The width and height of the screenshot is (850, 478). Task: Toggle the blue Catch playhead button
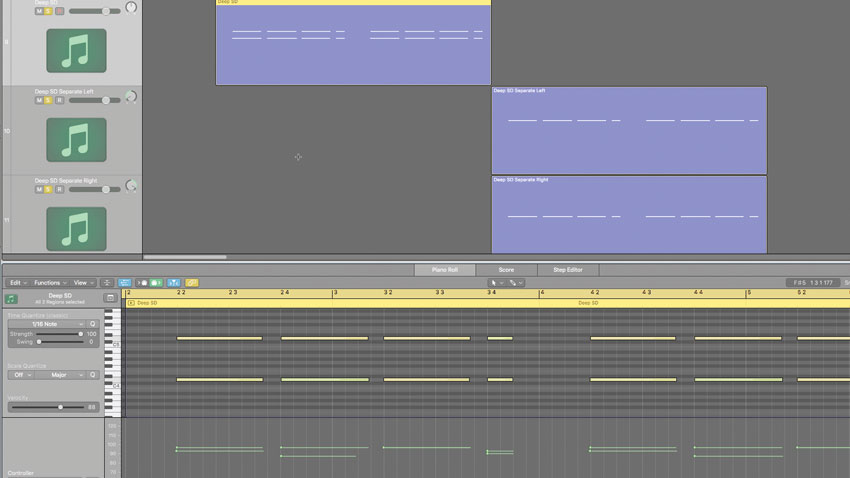click(173, 282)
